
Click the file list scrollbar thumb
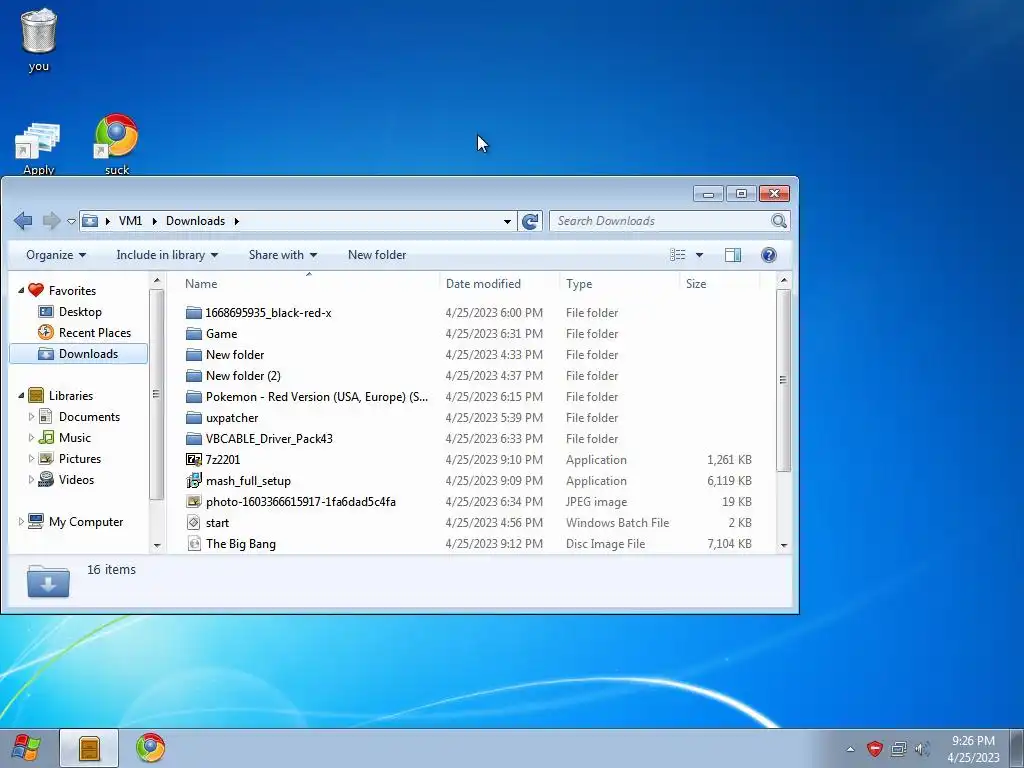pos(784,380)
